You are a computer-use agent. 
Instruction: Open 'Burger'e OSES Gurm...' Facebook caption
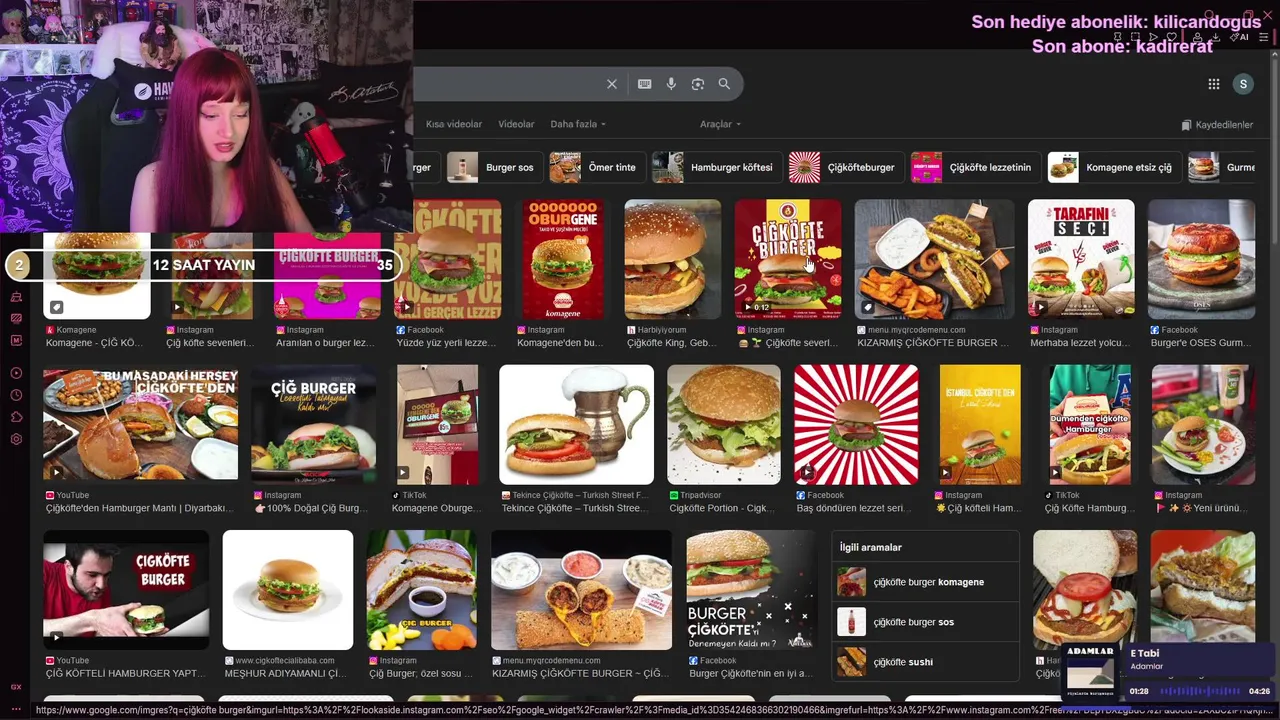click(1201, 343)
